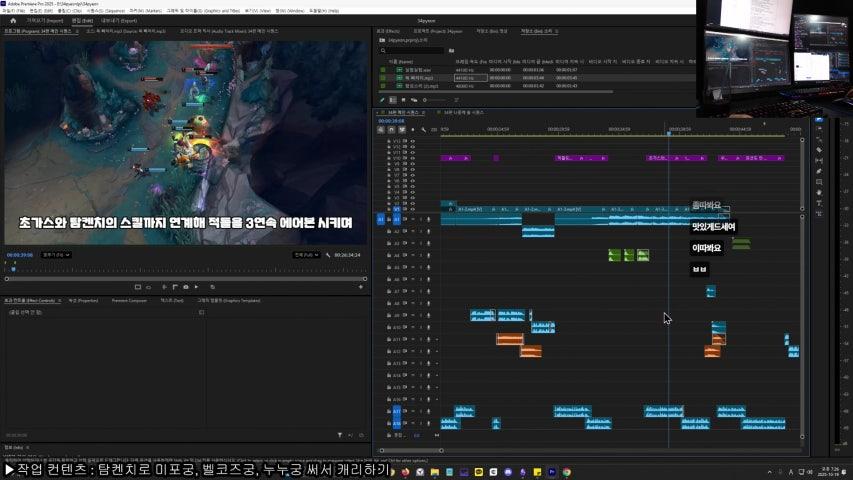
Task: Toggle snap magnet icon in timeline
Action: click(391, 129)
